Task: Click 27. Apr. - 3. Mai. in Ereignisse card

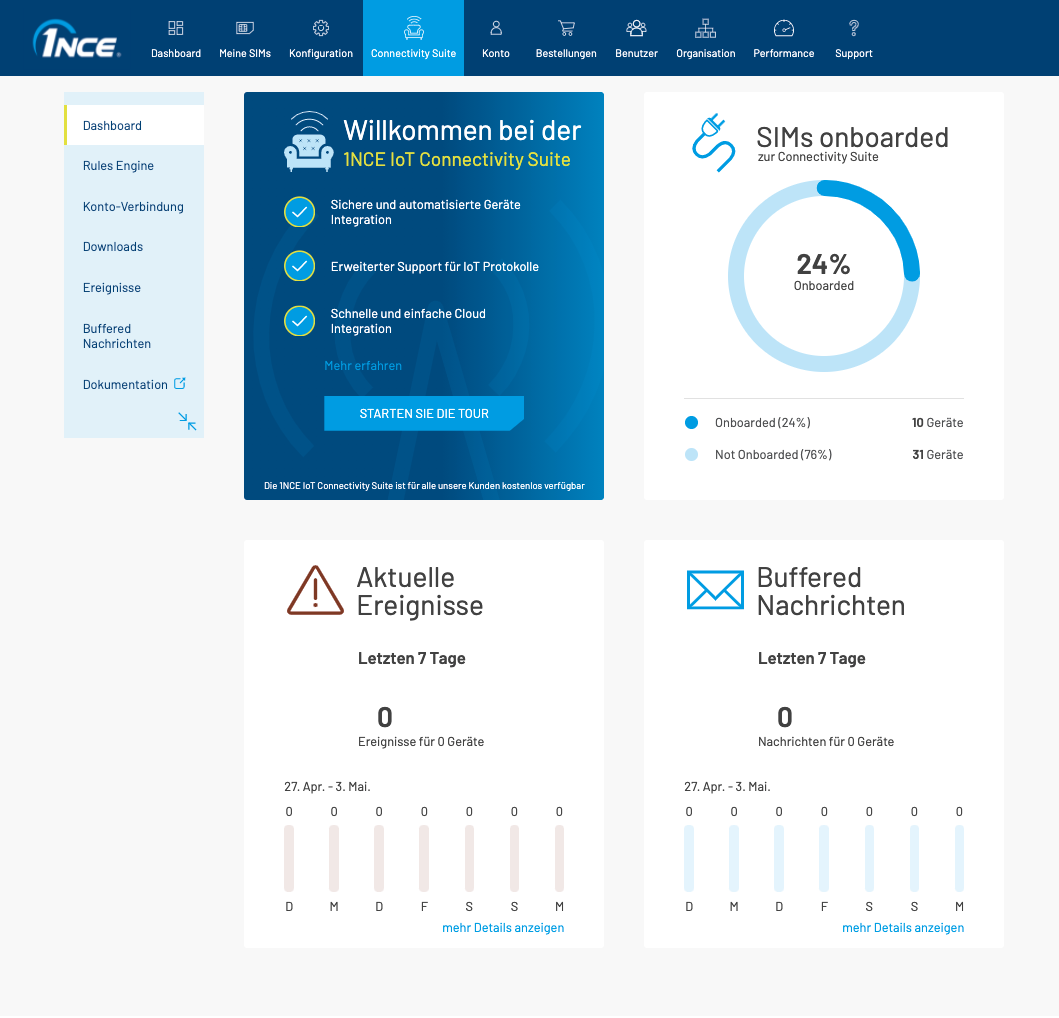Action: pyautogui.click(x=327, y=787)
